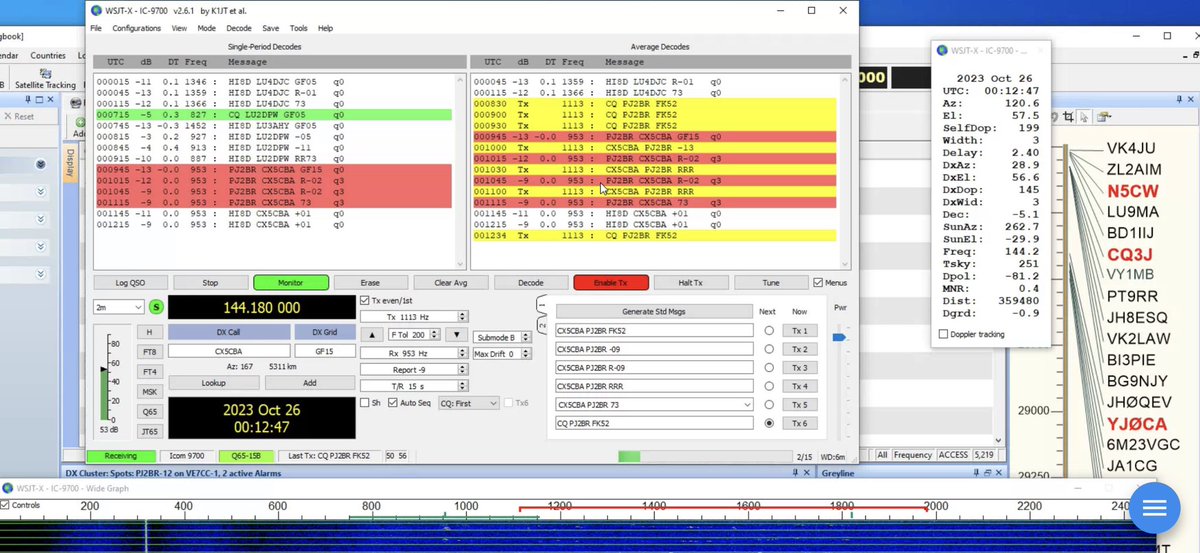Click the Tune button
1200x553 pixels.
771,283
